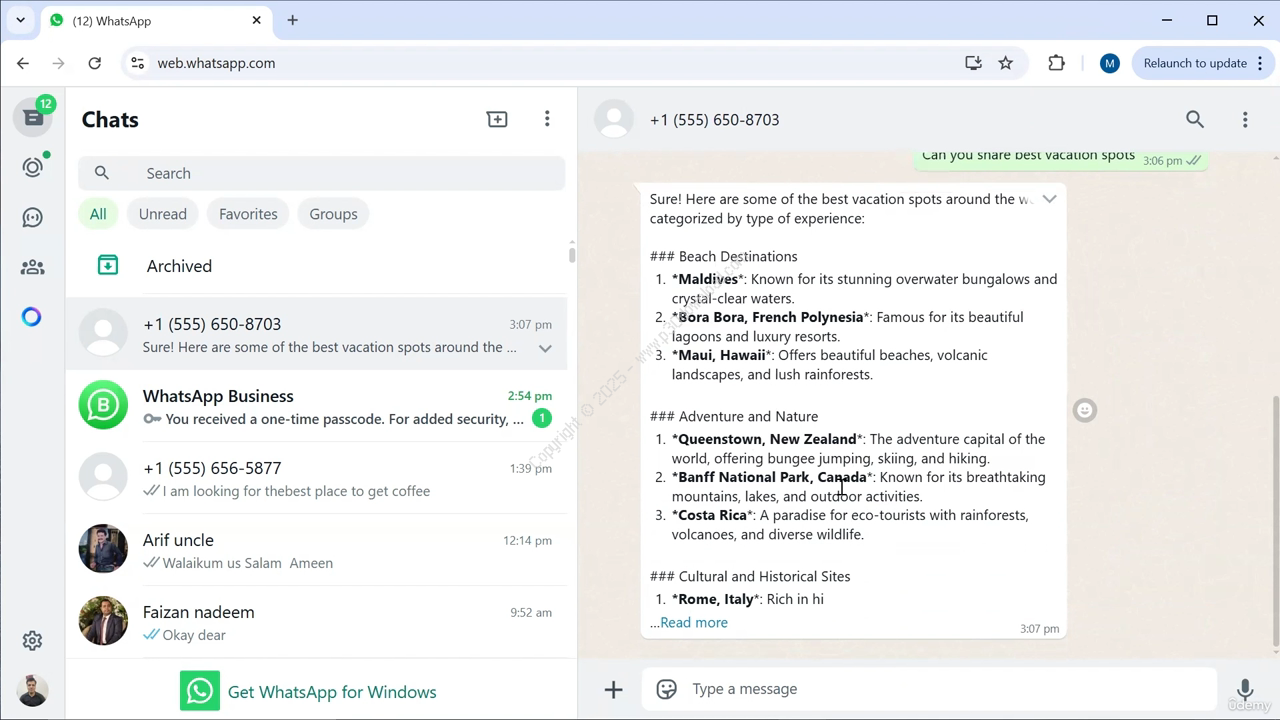Click the Archived box icon
1280x720 pixels.
pyautogui.click(x=108, y=265)
